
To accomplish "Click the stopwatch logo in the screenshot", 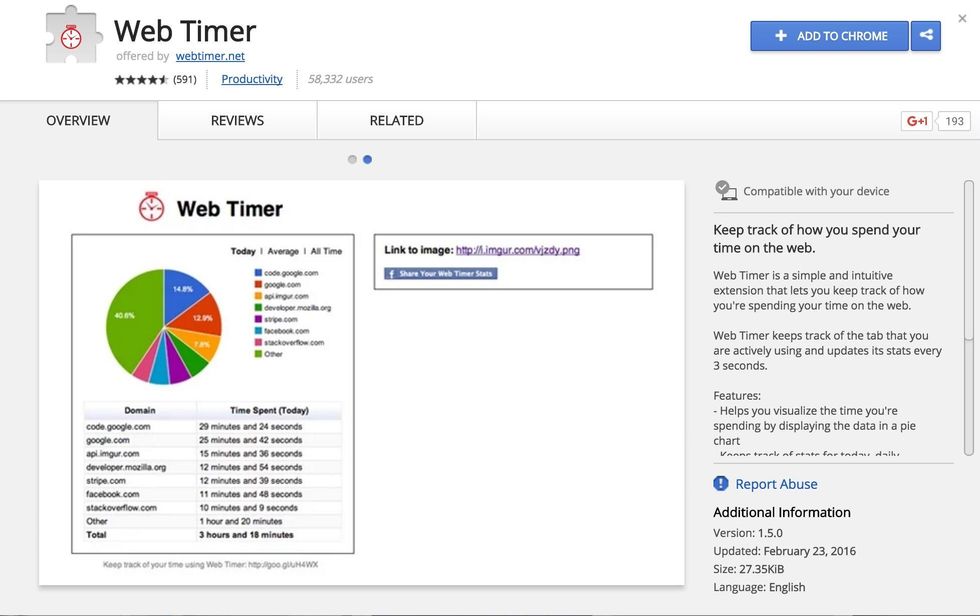I will click(x=151, y=208).
